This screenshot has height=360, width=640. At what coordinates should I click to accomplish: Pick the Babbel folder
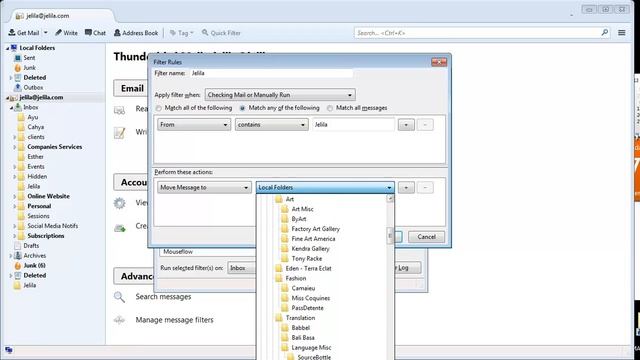point(300,328)
